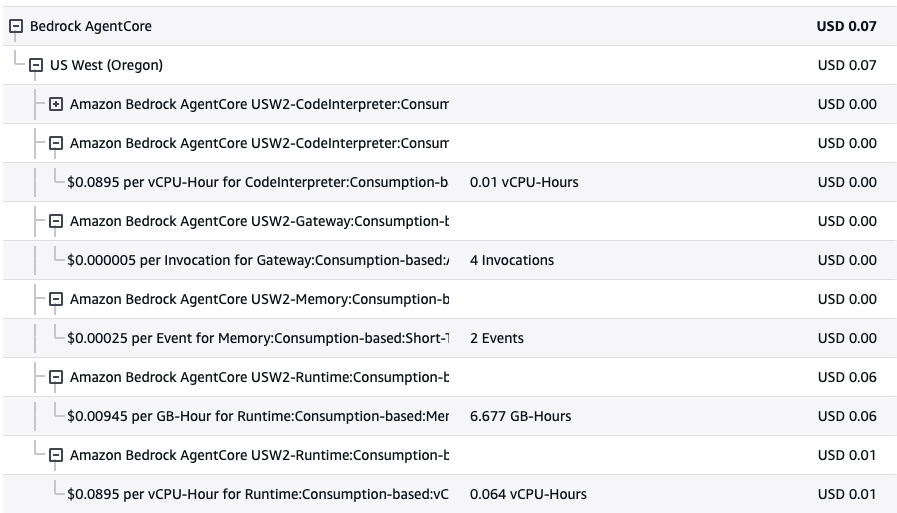Collapse the Runtime group totaling USD 0.06
This screenshot has width=897, height=513.
coord(56,378)
